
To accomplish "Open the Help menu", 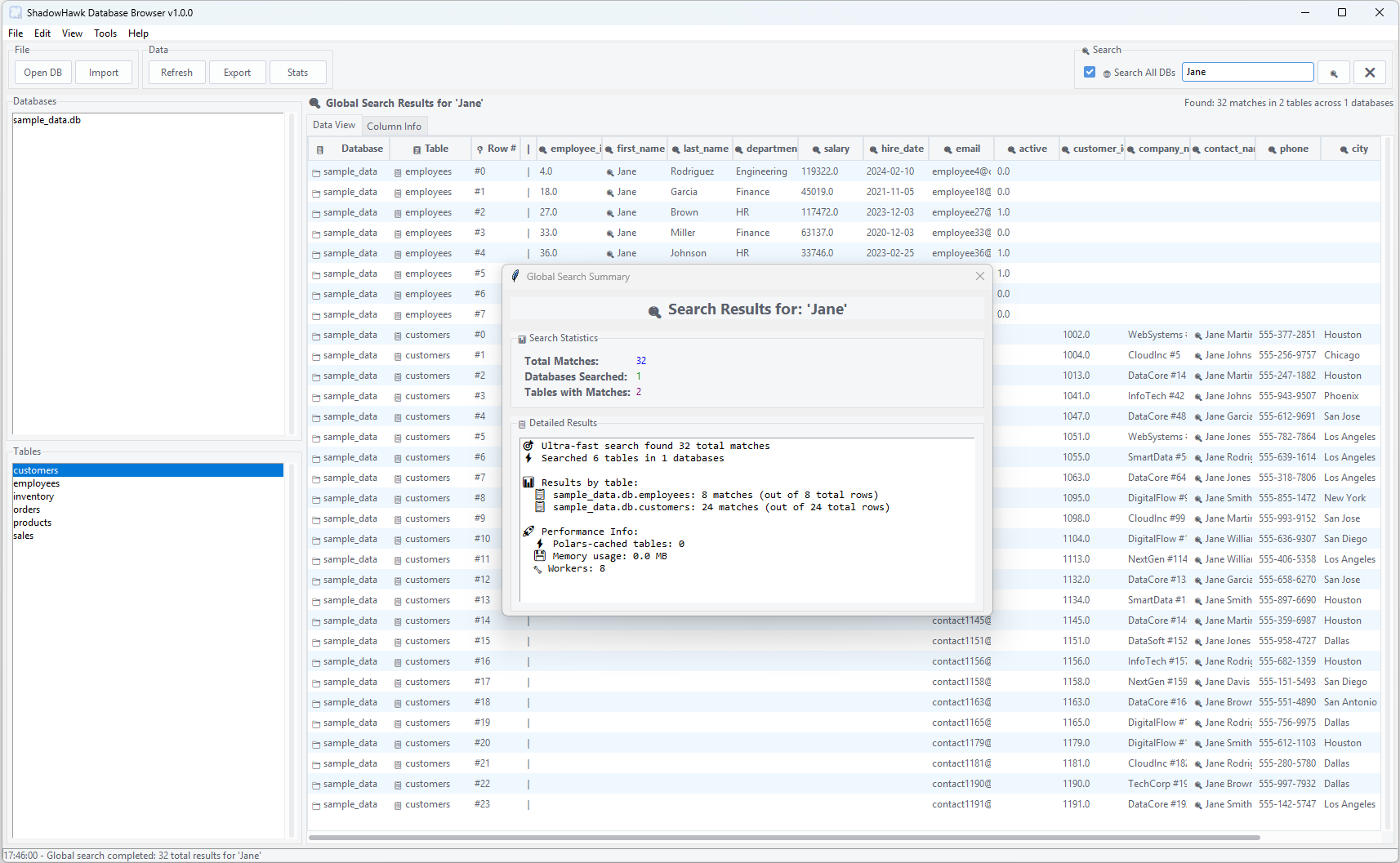I will pyautogui.click(x=138, y=33).
